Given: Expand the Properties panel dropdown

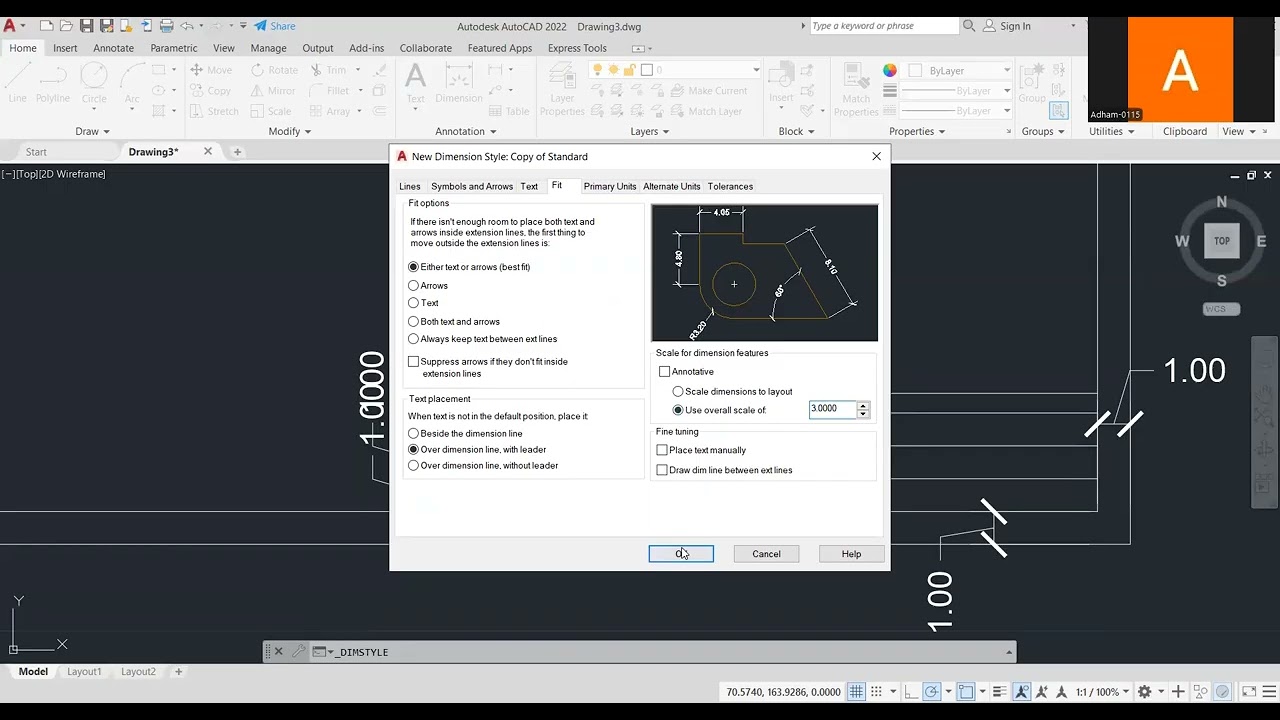Looking at the screenshot, I should (x=917, y=131).
